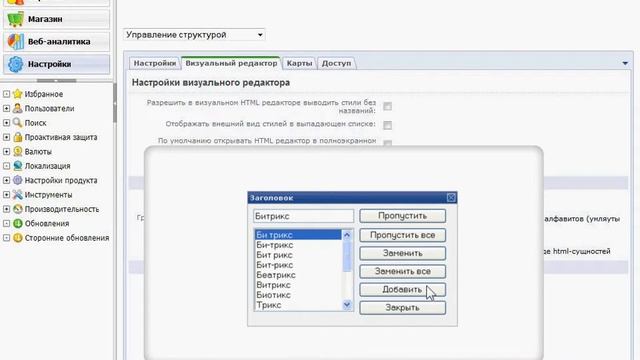Click the Обновления green icon
Image resolution: width=640 pixels, height=360 pixels.
(18, 223)
